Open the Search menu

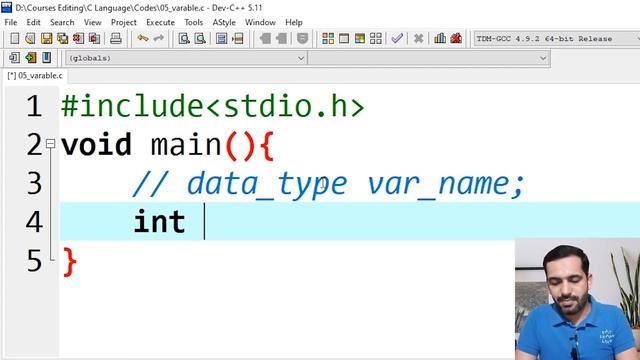tap(62, 22)
